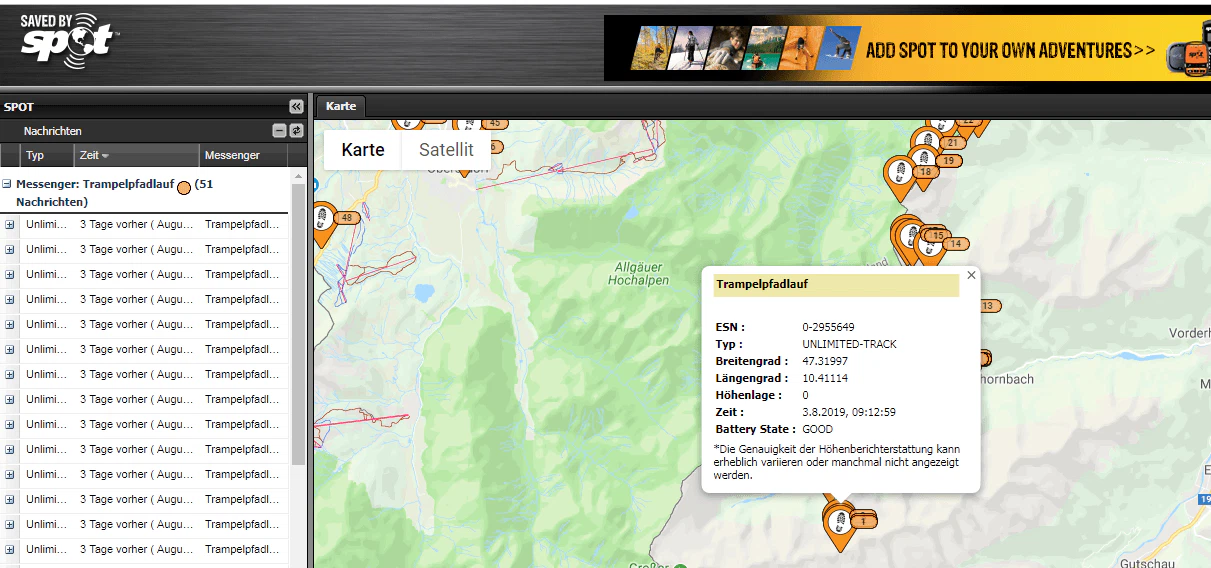The image size is (1211, 568).
Task: Select footprint marker number 18
Action: click(899, 174)
